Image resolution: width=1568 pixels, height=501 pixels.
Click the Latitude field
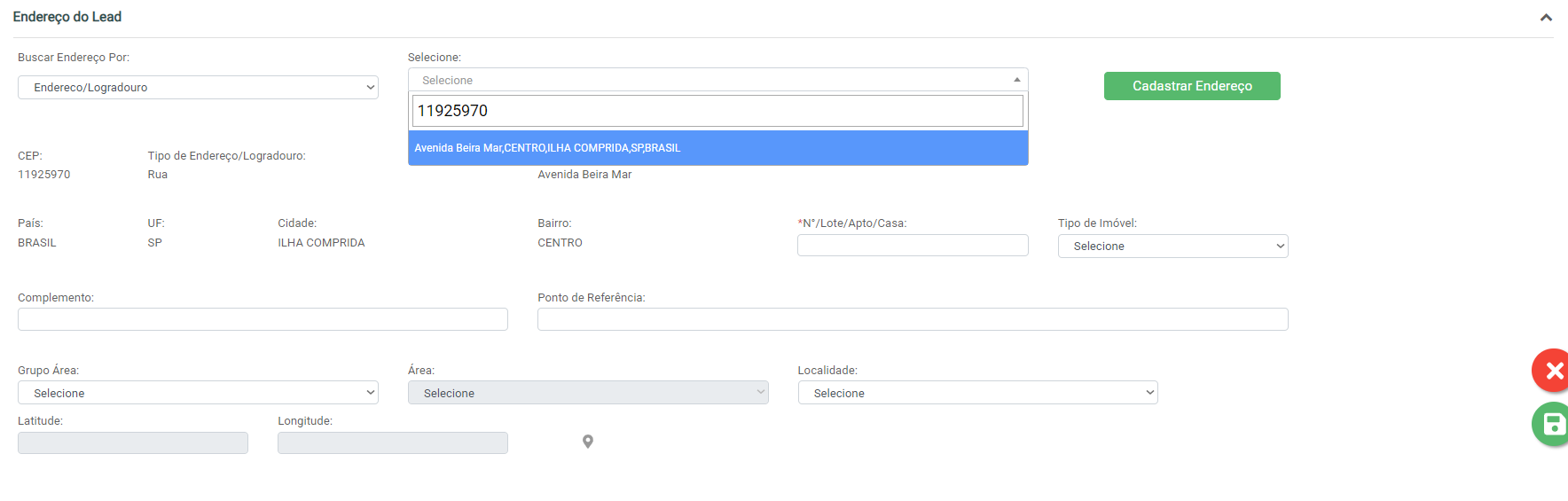tap(133, 443)
